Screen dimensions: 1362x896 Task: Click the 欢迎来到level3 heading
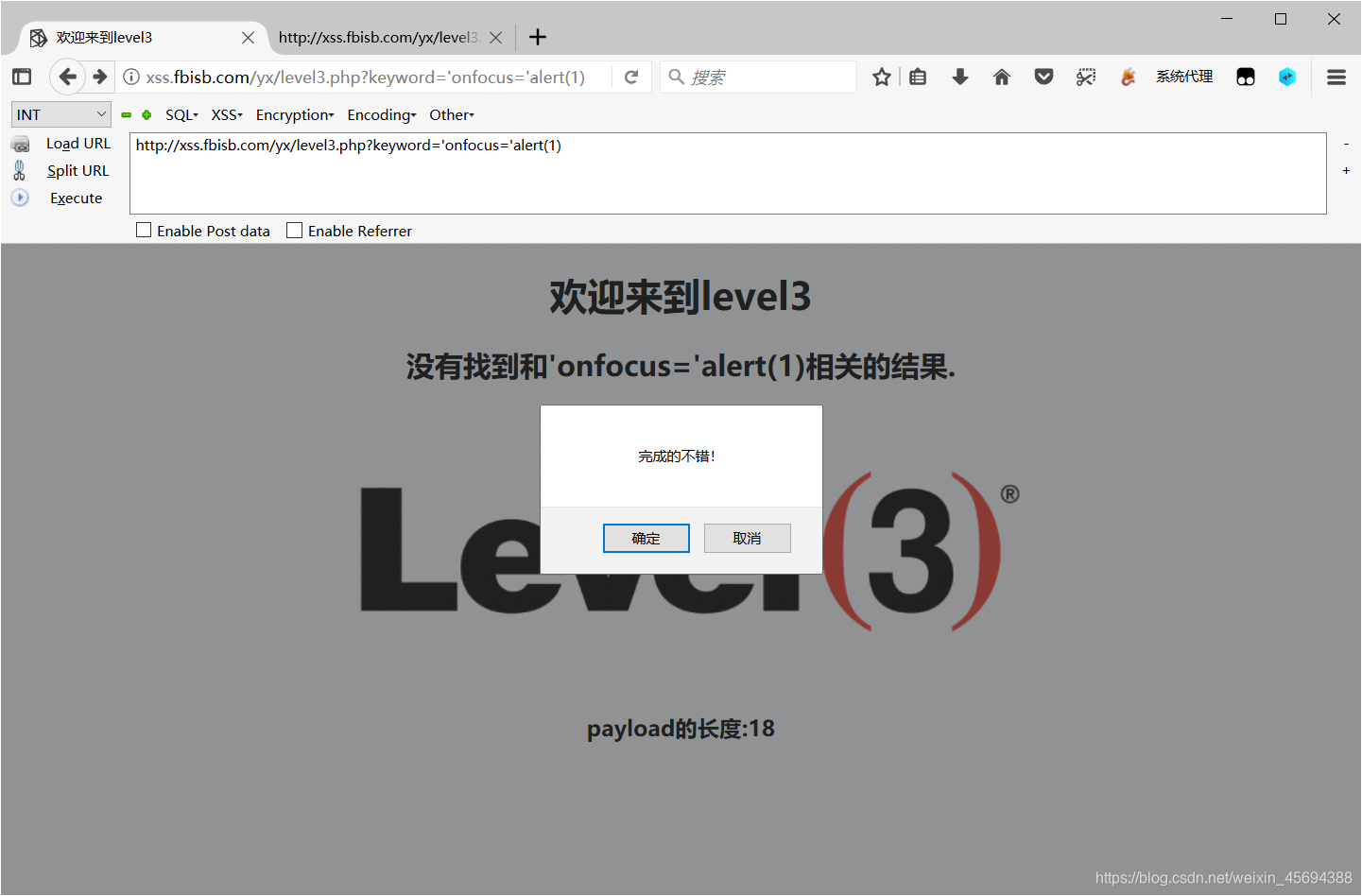(681, 297)
